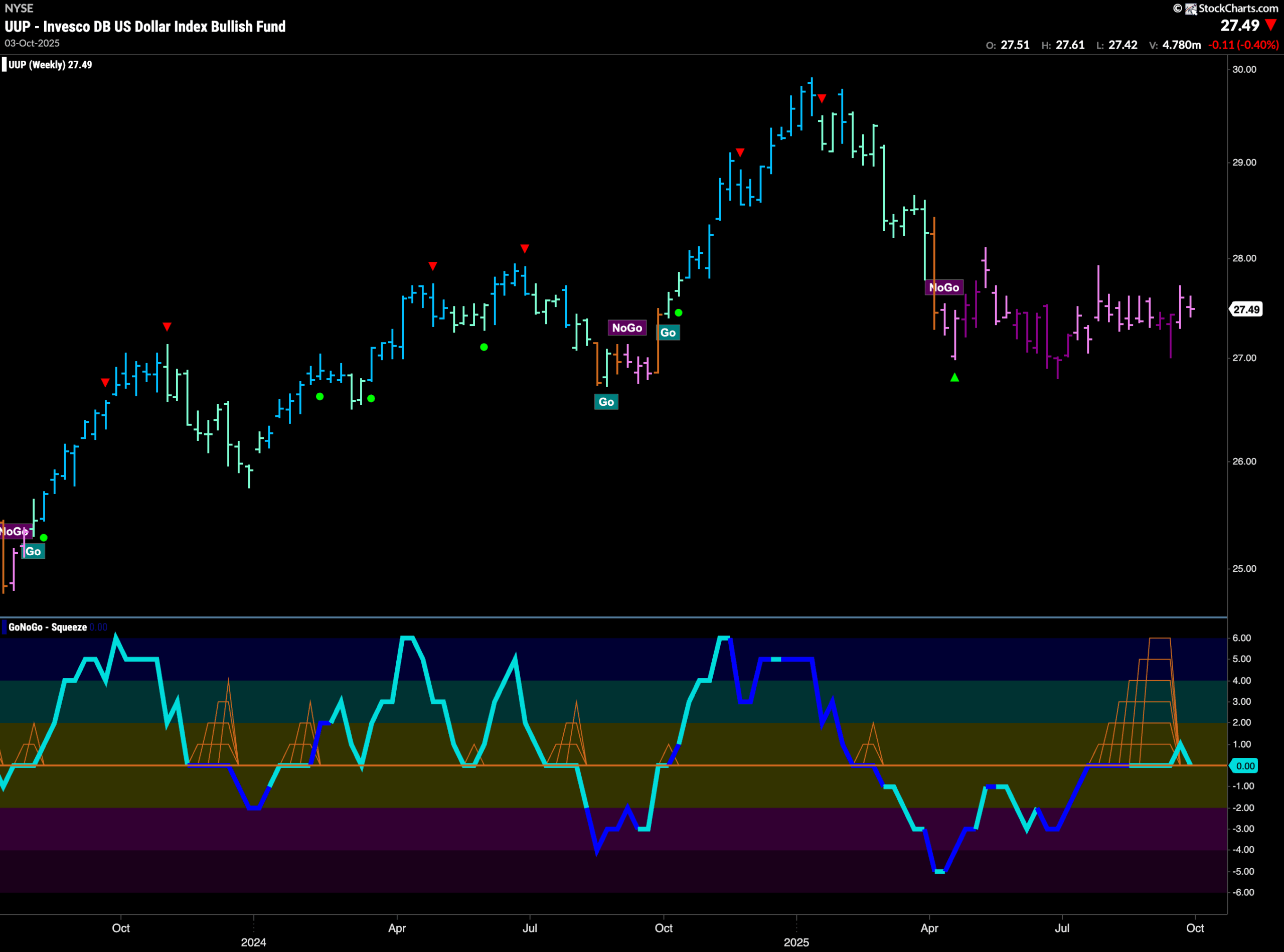This screenshot has width=1284, height=952.
Task: Click the 30.00 price axis label
Action: coord(1244,69)
